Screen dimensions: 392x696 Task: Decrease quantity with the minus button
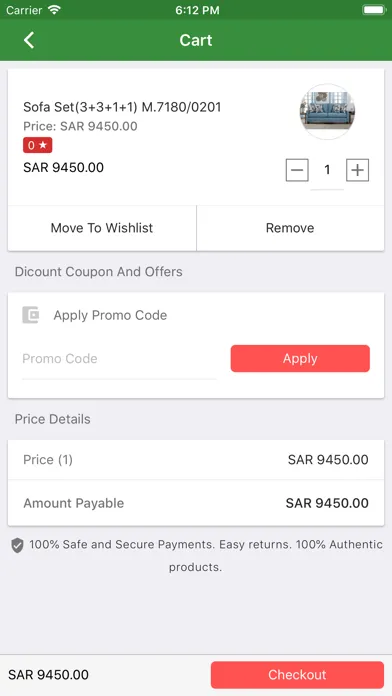tap(297, 170)
